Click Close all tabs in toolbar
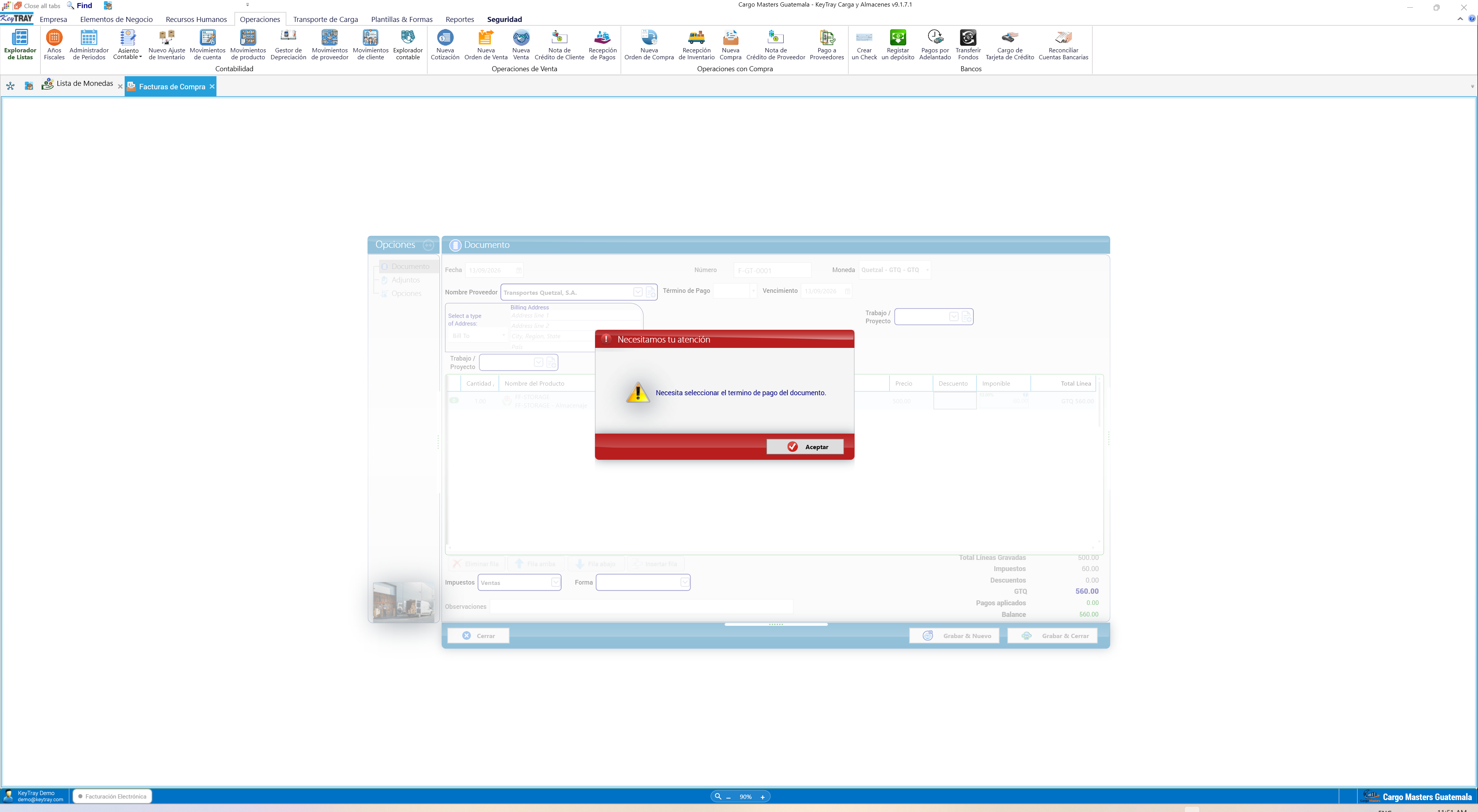The height and width of the screenshot is (812, 1478). (x=37, y=6)
